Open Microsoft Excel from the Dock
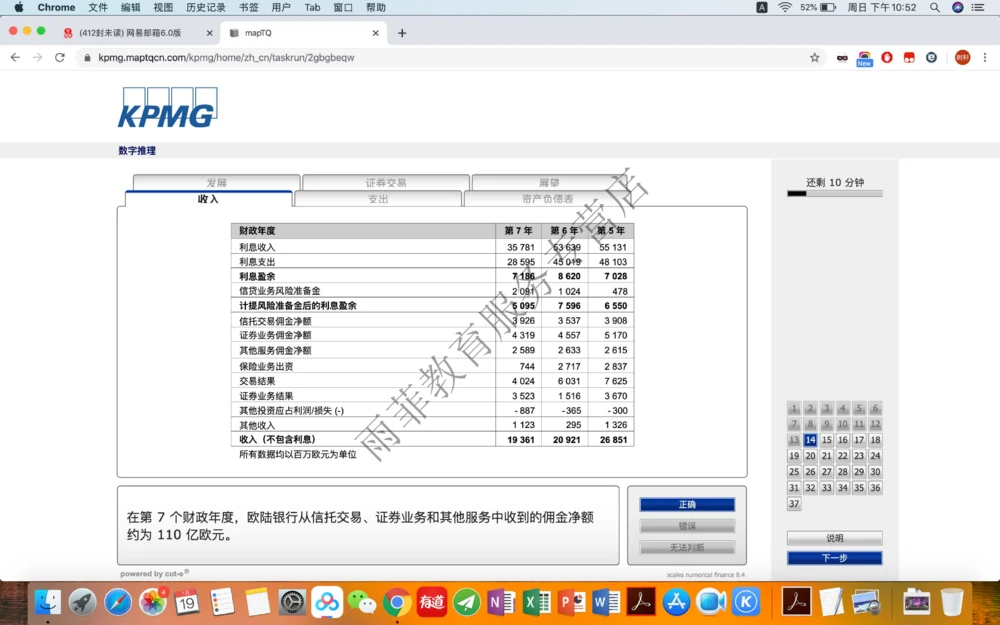 535,602
